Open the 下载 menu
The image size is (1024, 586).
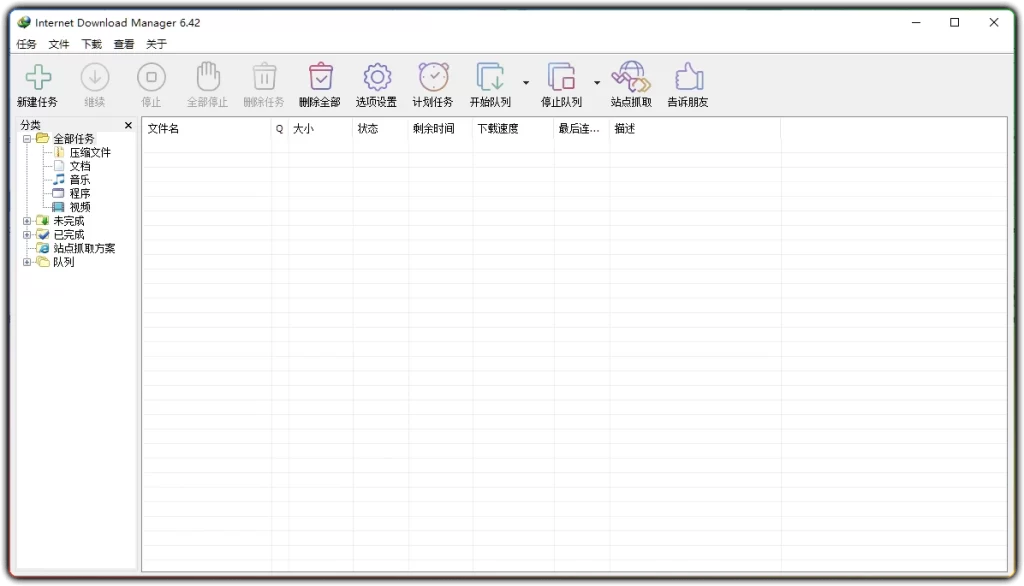(91, 44)
